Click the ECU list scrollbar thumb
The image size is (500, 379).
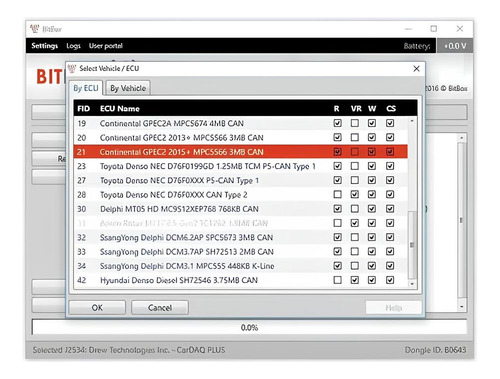(412, 245)
